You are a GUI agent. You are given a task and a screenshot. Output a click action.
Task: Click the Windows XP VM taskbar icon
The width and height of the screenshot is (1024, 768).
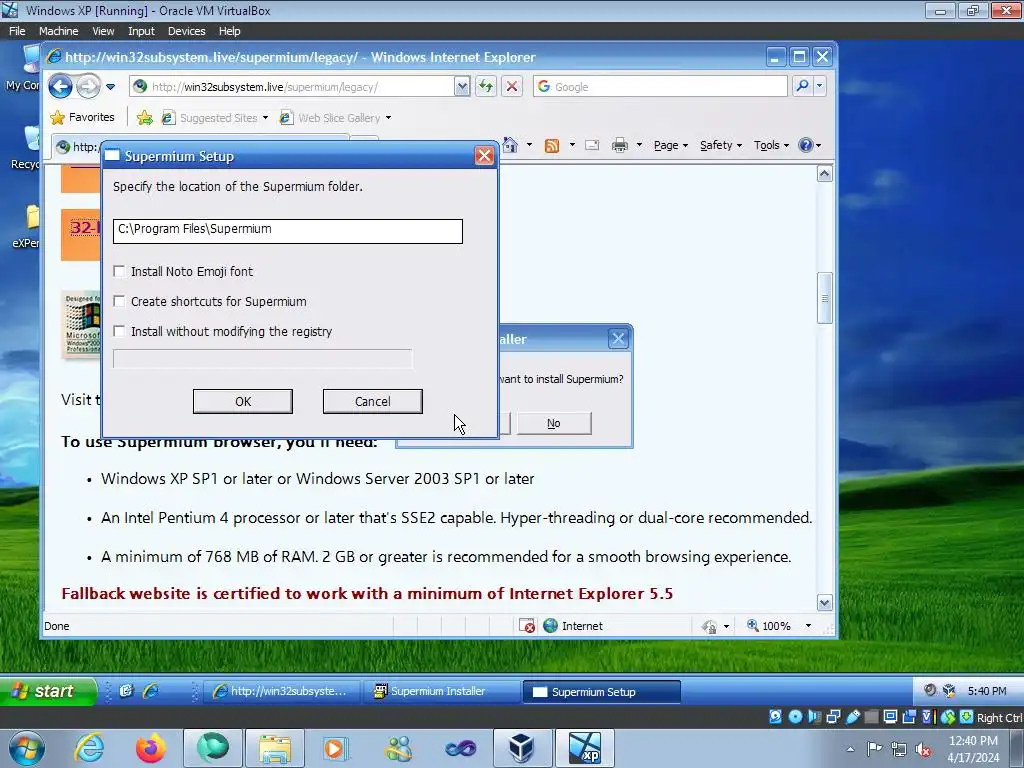tap(584, 748)
